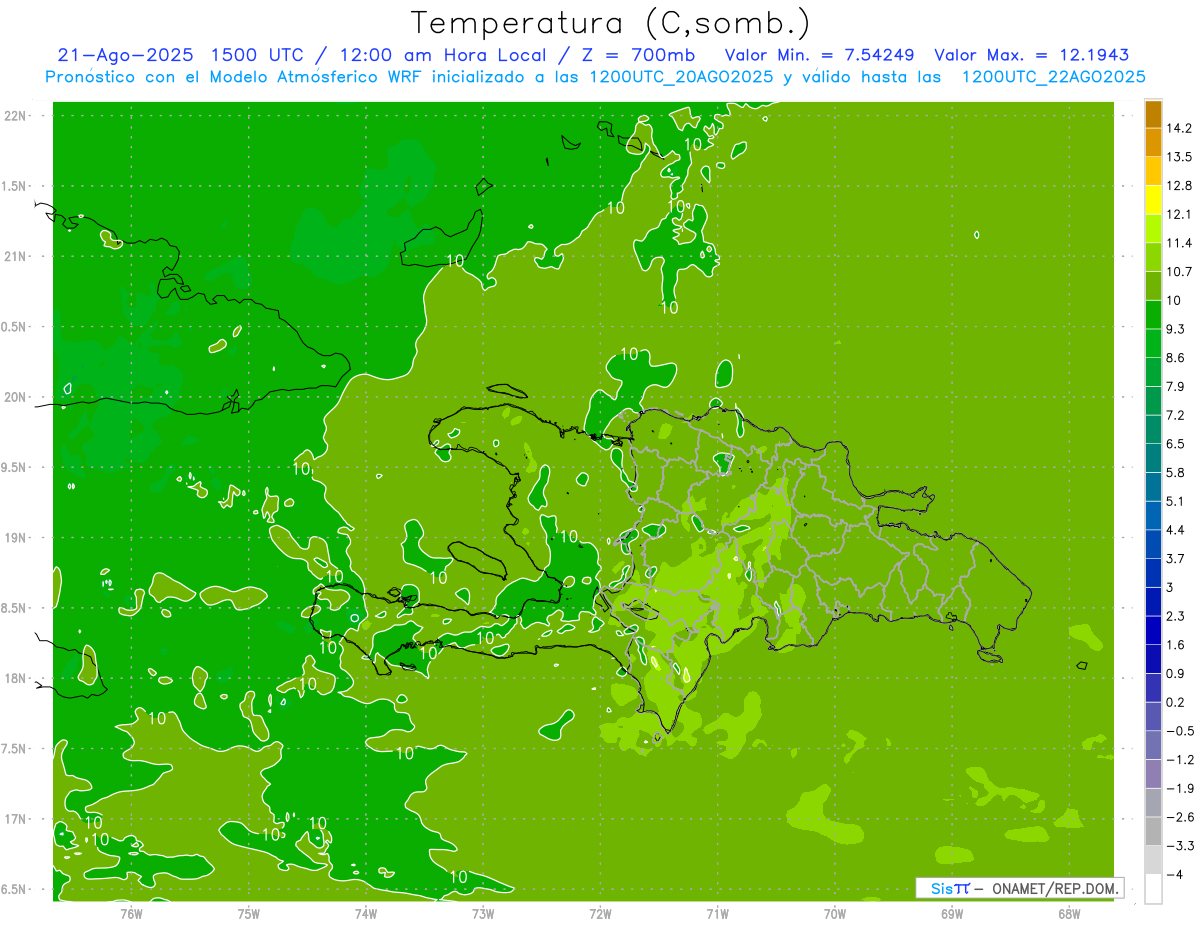Click the 71W longitude axis label
The width and height of the screenshot is (1200, 927).
717,913
